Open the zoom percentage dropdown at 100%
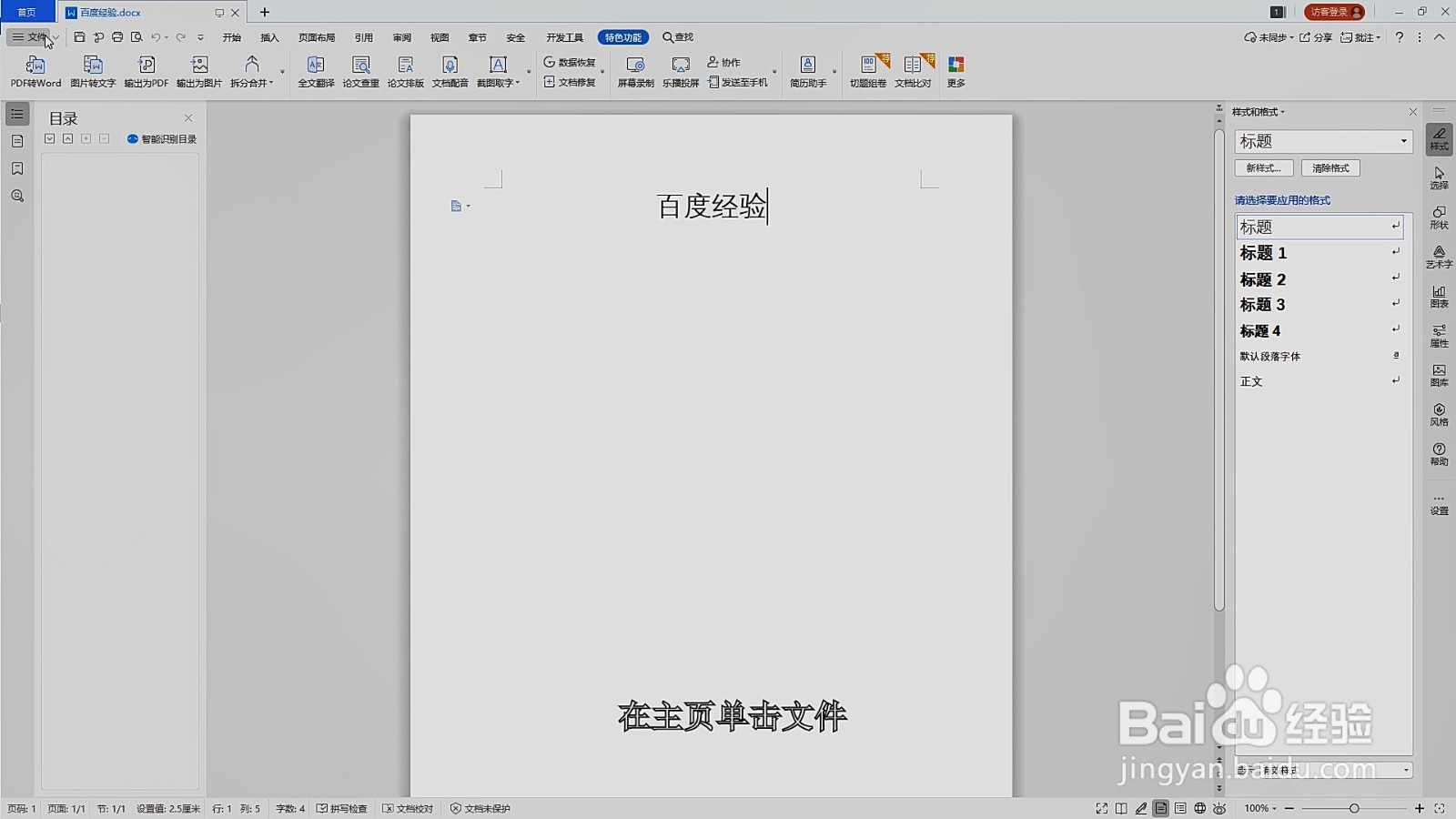 coord(1260,808)
